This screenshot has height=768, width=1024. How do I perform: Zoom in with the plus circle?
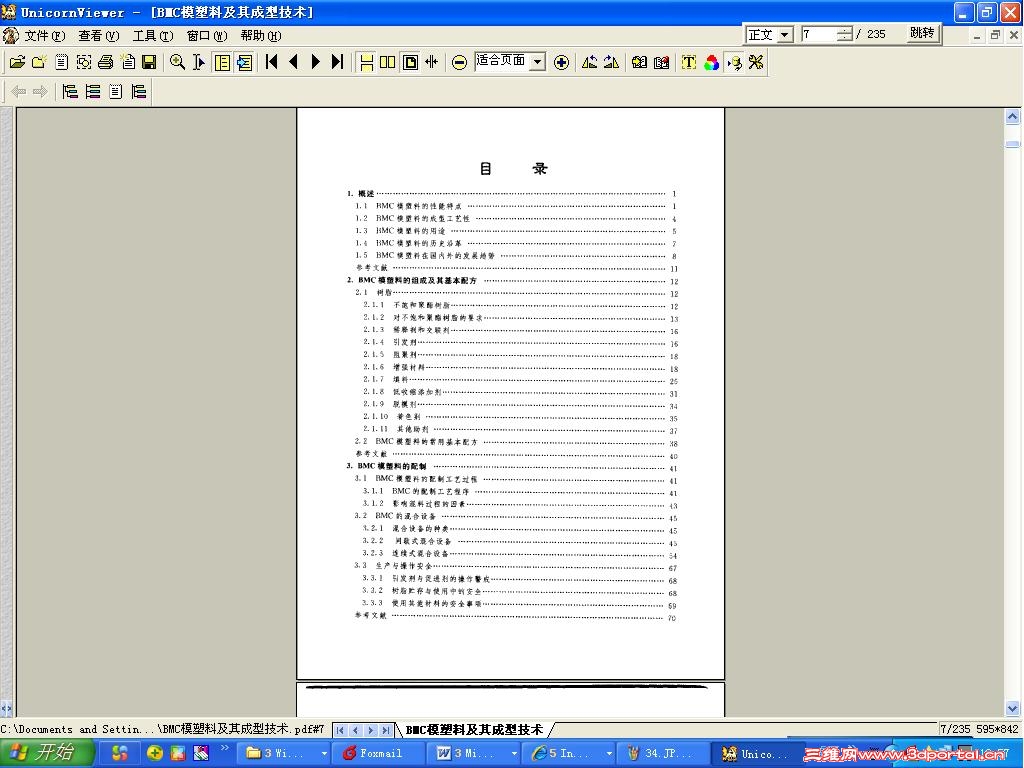click(x=561, y=63)
